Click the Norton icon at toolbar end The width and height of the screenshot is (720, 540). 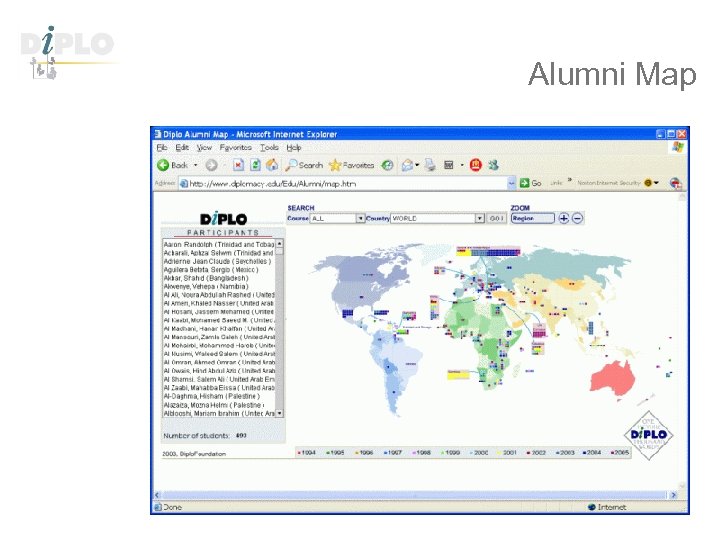(675, 183)
